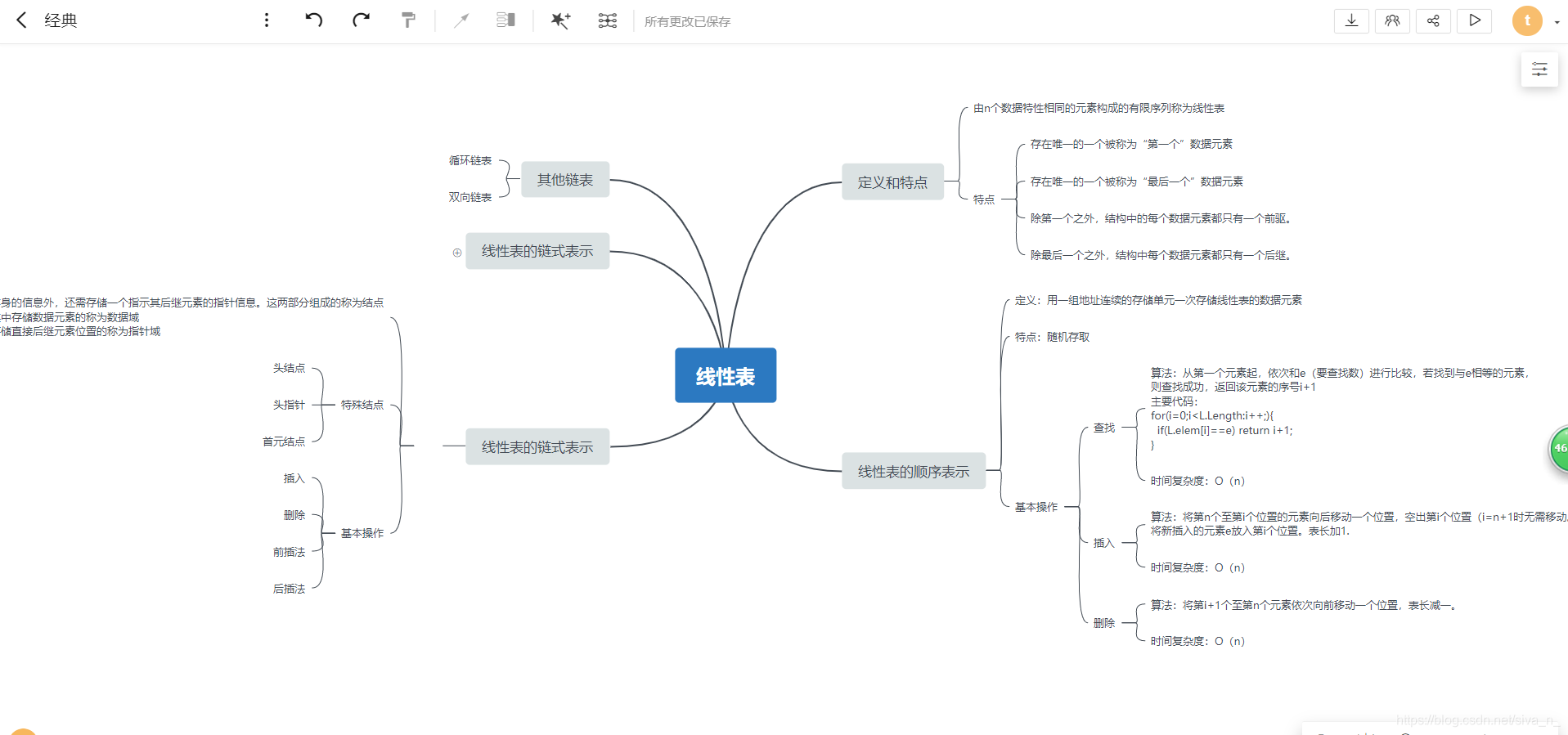Redo the last undone change
Screen dimensions: 1568x735
361,20
